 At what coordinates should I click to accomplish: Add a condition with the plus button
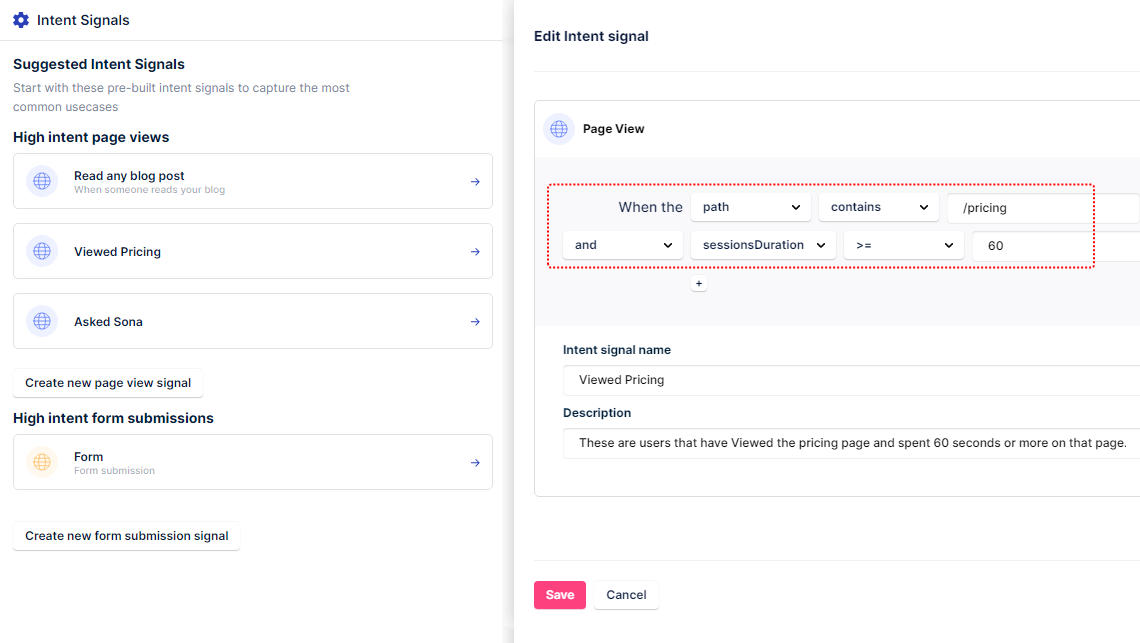699,284
